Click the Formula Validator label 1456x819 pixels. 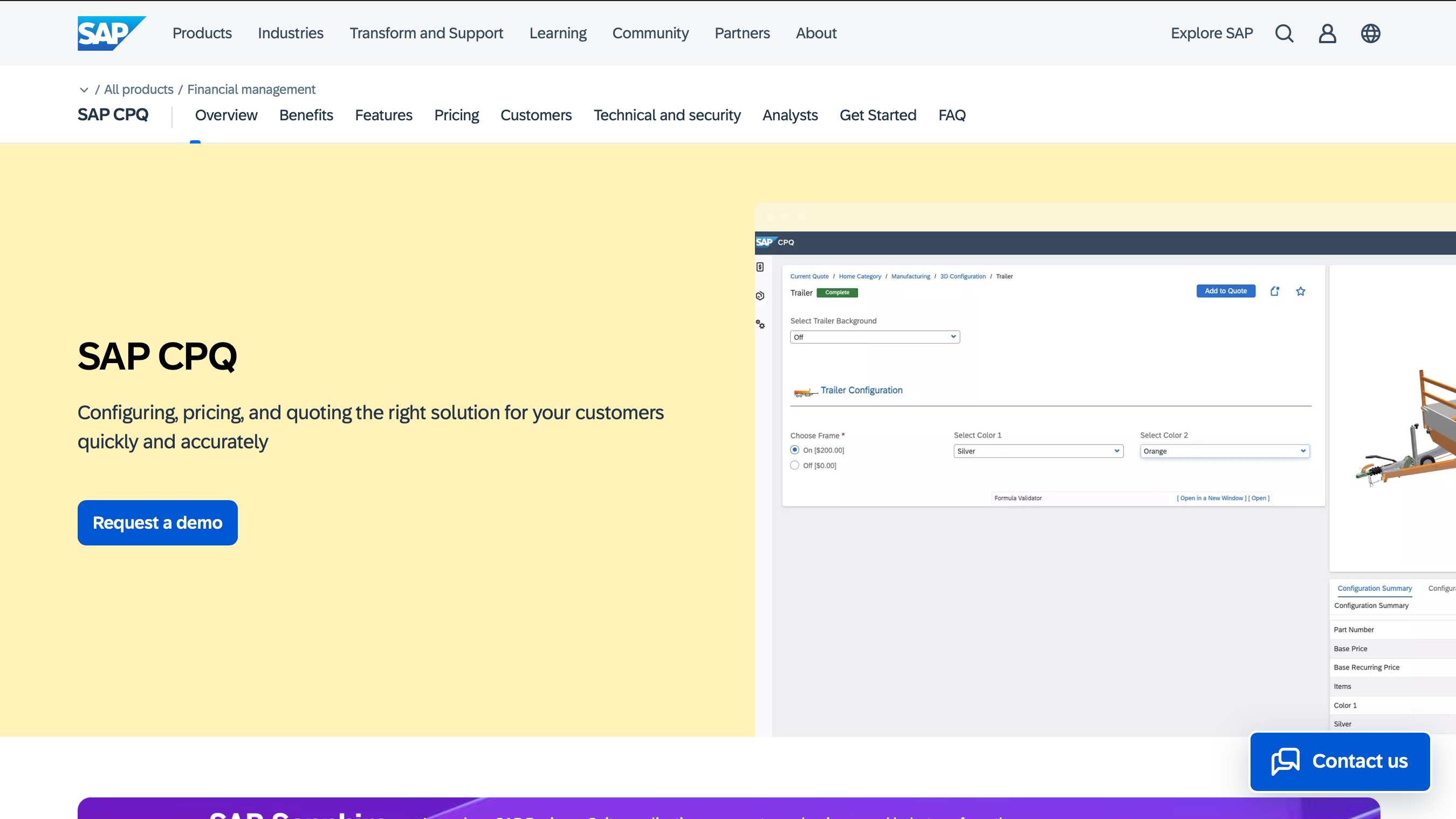(1018, 499)
